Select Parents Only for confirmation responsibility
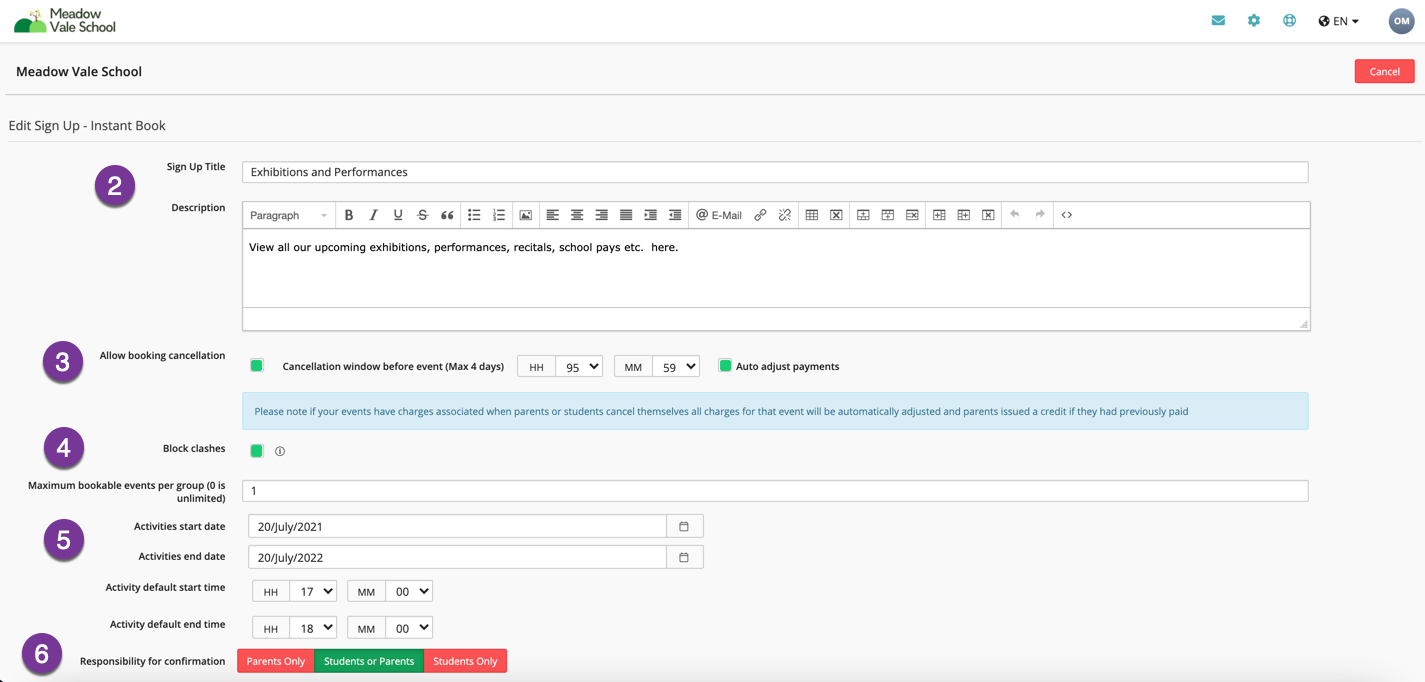Image resolution: width=1425 pixels, height=682 pixels. [276, 661]
